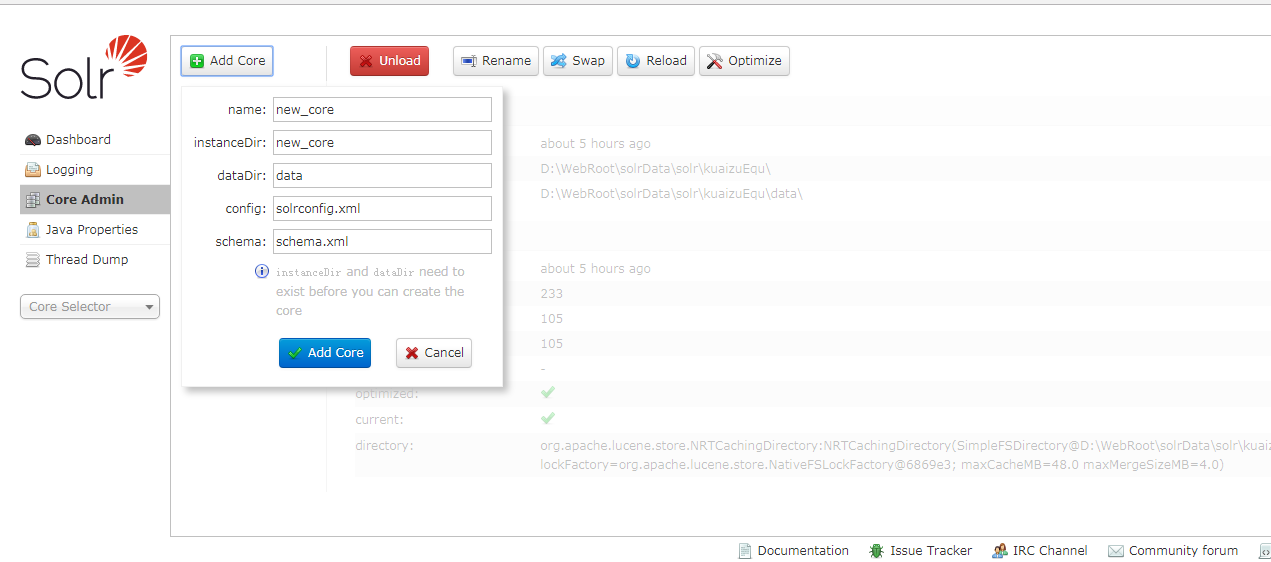Open the Community forum link
The width and height of the screenshot is (1271, 562).
click(x=1183, y=551)
